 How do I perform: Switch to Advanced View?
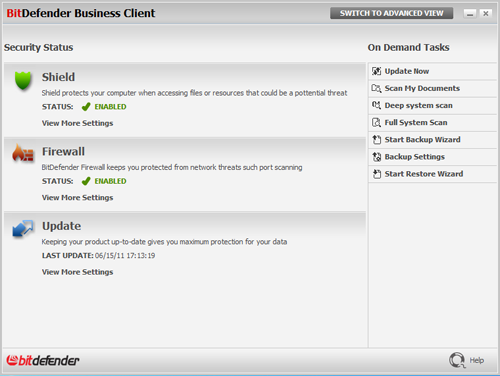tap(391, 13)
